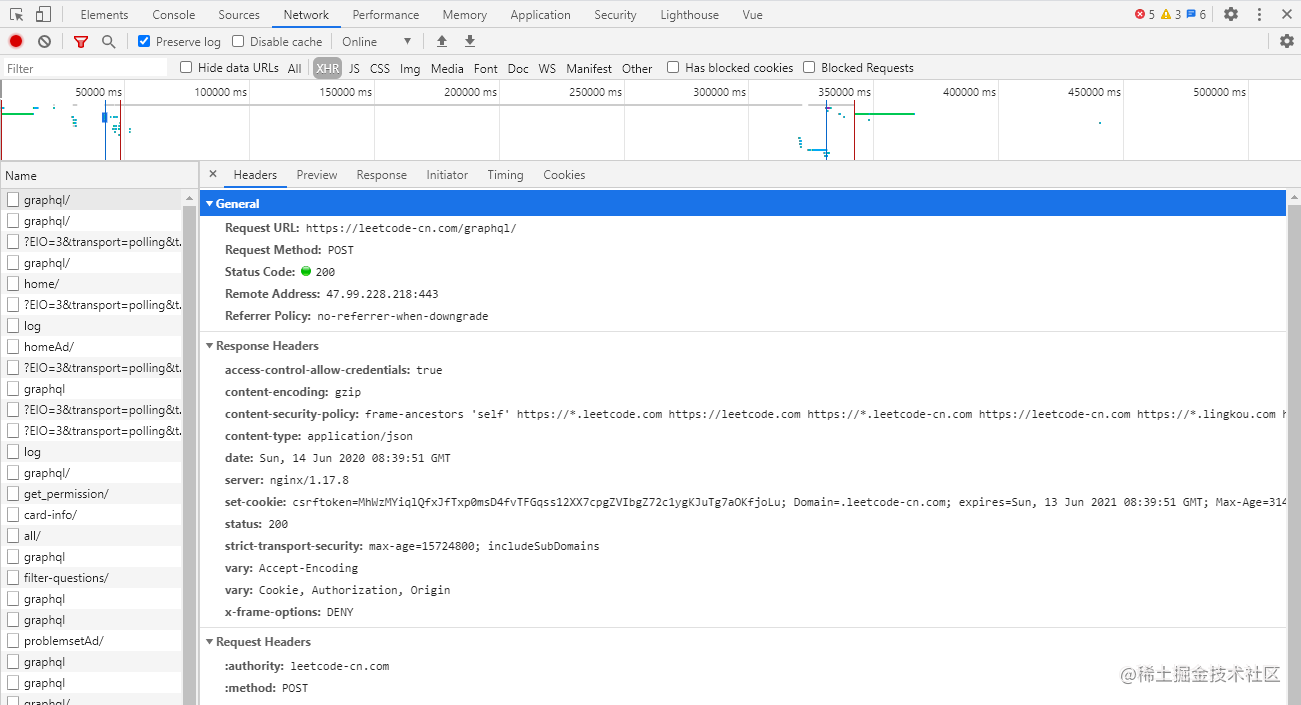Clear the network log
Screen dimensions: 1301x705
[x=45, y=41]
